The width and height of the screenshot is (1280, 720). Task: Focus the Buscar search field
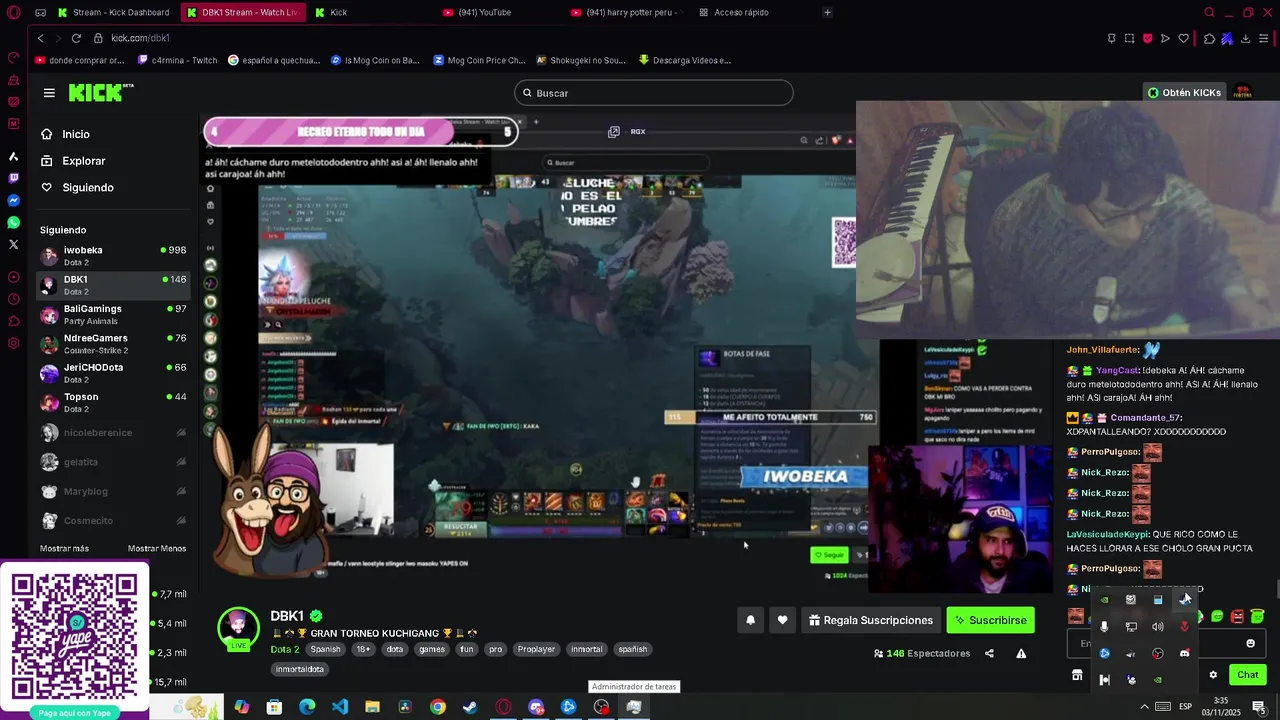tap(654, 93)
